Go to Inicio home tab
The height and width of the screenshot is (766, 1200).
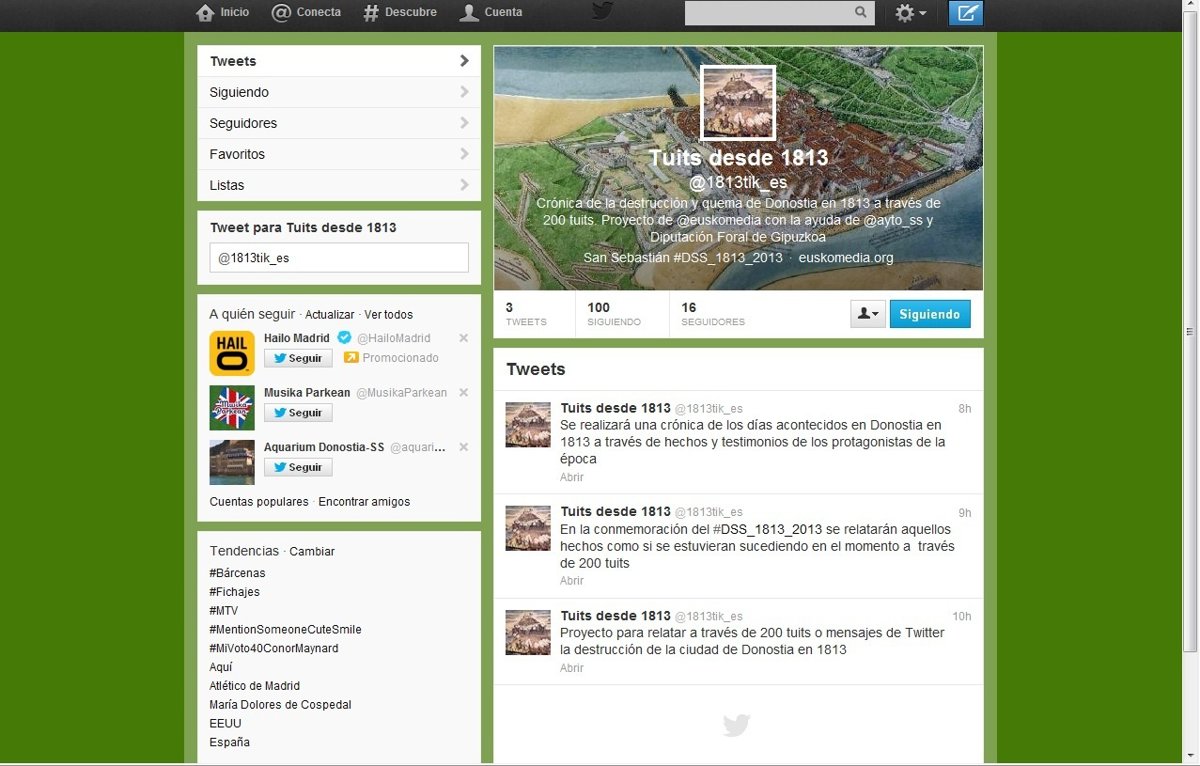[x=223, y=12]
